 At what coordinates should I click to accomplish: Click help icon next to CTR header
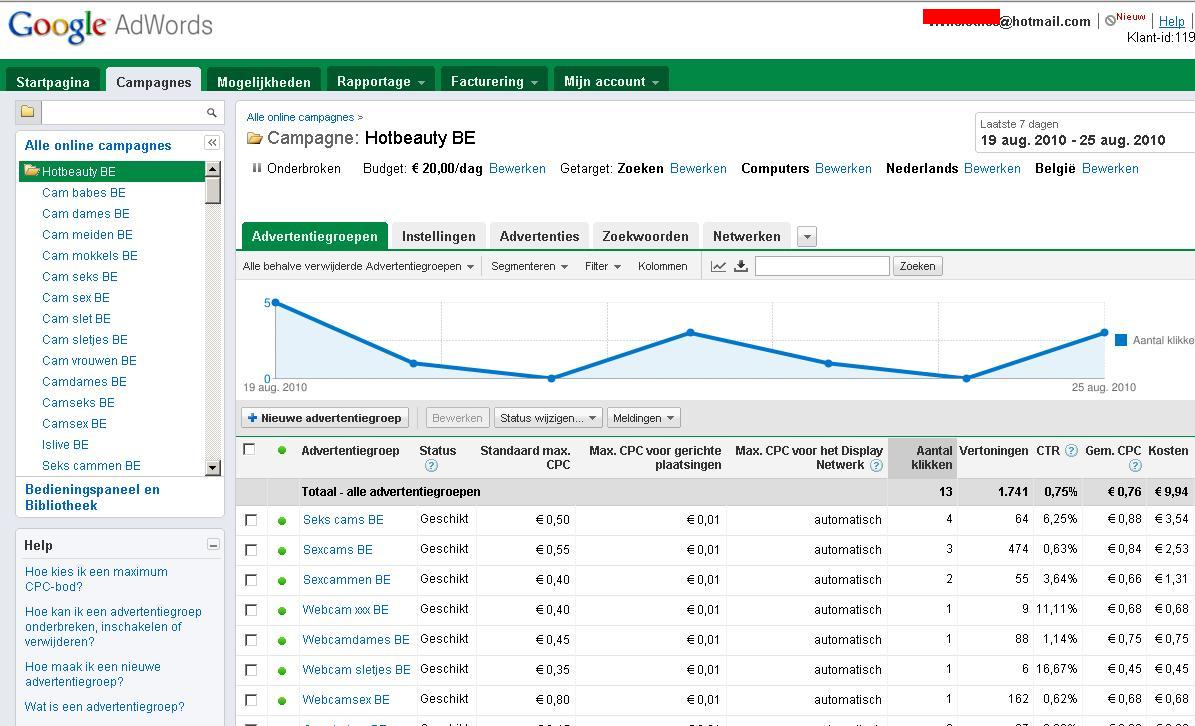(x=1071, y=450)
